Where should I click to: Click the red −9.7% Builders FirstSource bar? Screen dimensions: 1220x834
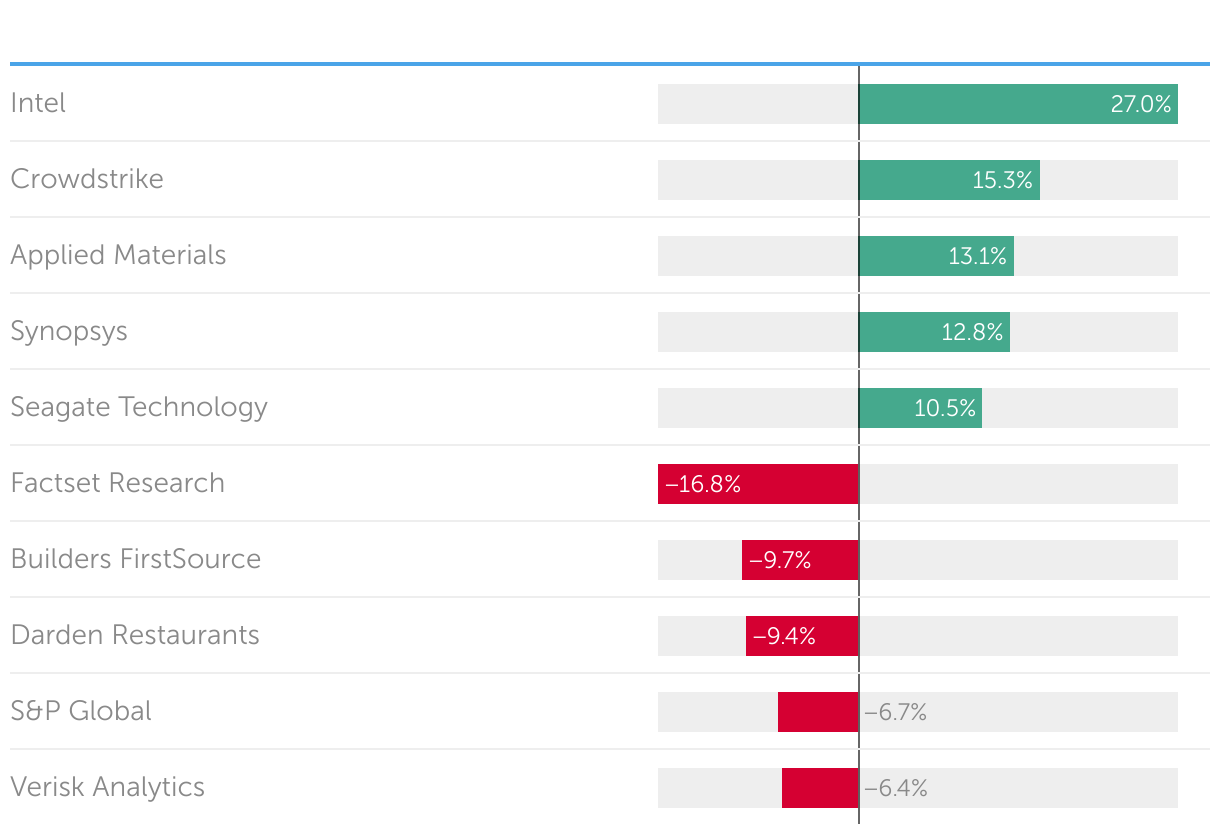tap(800, 560)
